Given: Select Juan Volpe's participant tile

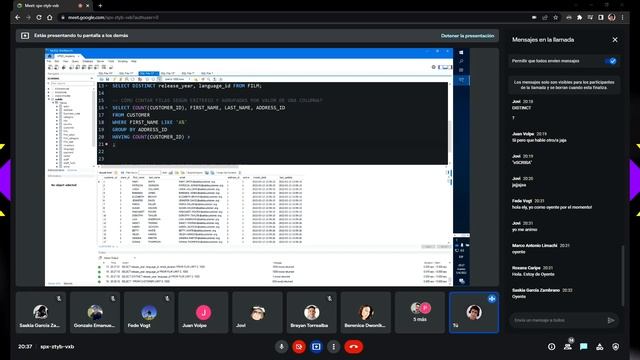Looking at the screenshot, I should (203, 312).
